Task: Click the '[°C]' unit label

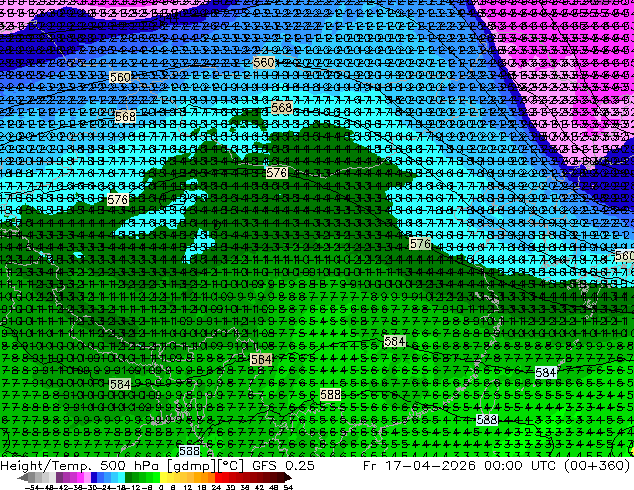Action: 230,466
